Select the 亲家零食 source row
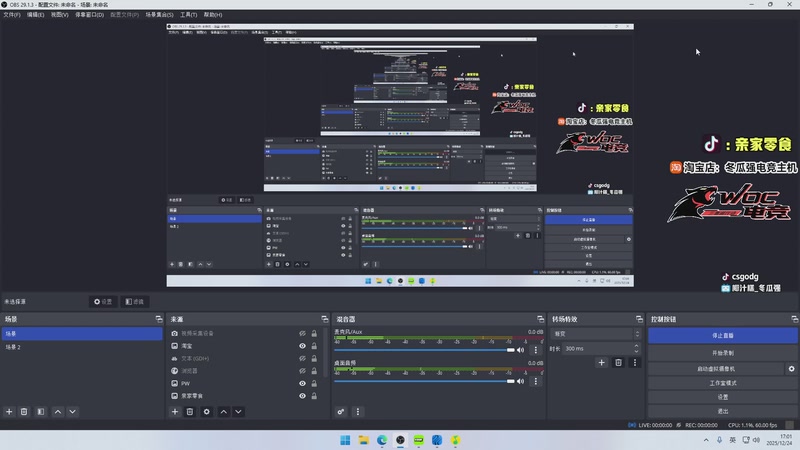The height and width of the screenshot is (450, 800). point(244,396)
